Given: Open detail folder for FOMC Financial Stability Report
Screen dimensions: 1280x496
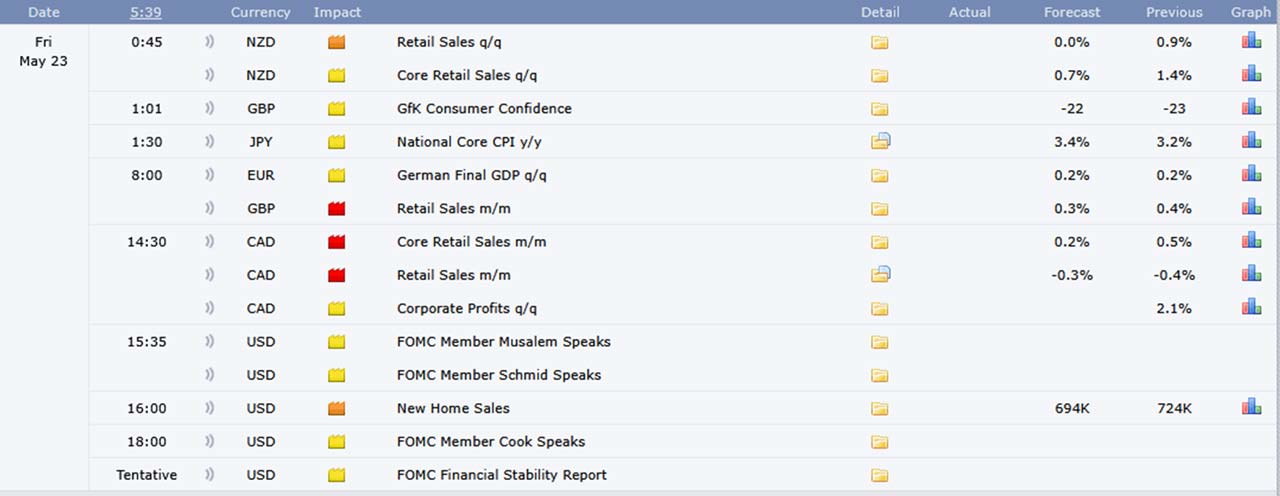Looking at the screenshot, I should [x=879, y=476].
